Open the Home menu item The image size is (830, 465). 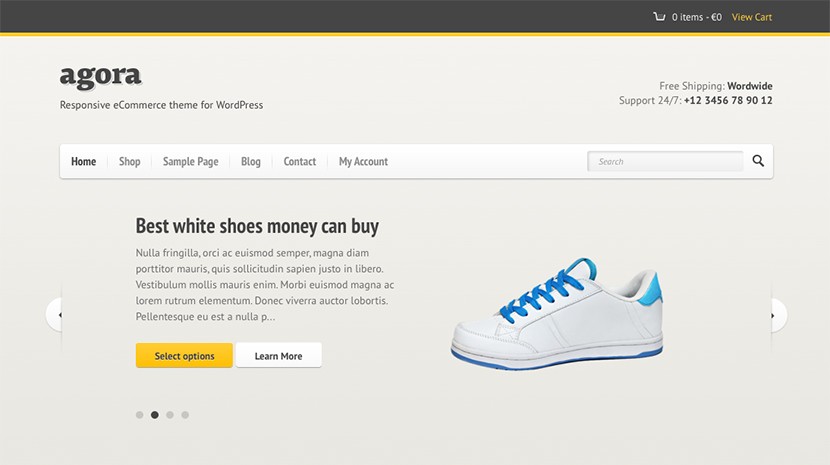click(x=84, y=162)
